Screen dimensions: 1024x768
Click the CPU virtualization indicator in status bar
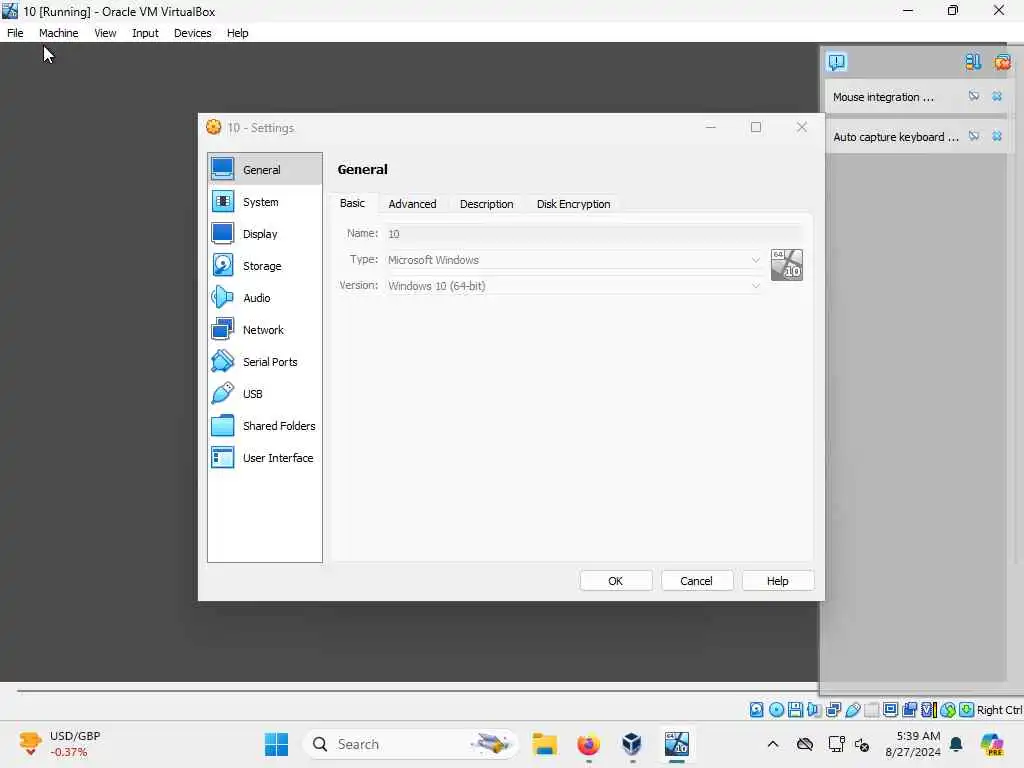(x=929, y=710)
